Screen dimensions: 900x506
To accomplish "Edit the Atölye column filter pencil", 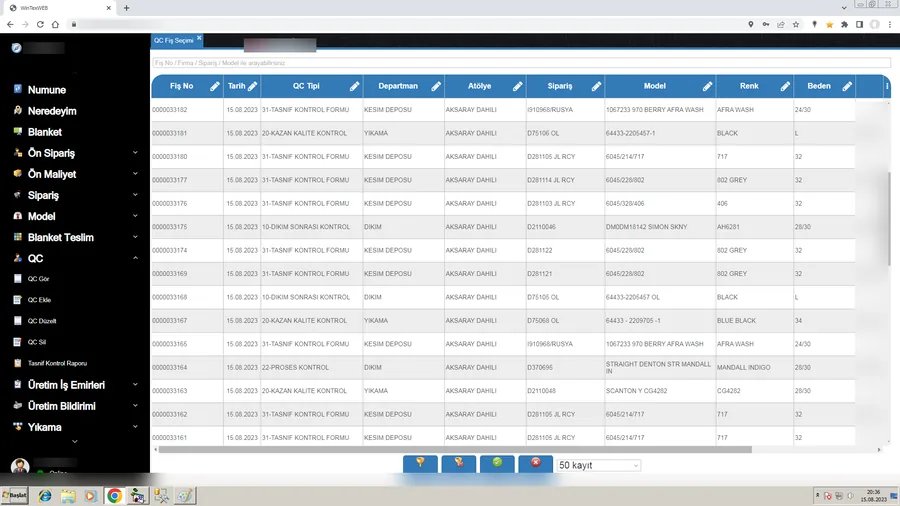I will click(x=518, y=86).
